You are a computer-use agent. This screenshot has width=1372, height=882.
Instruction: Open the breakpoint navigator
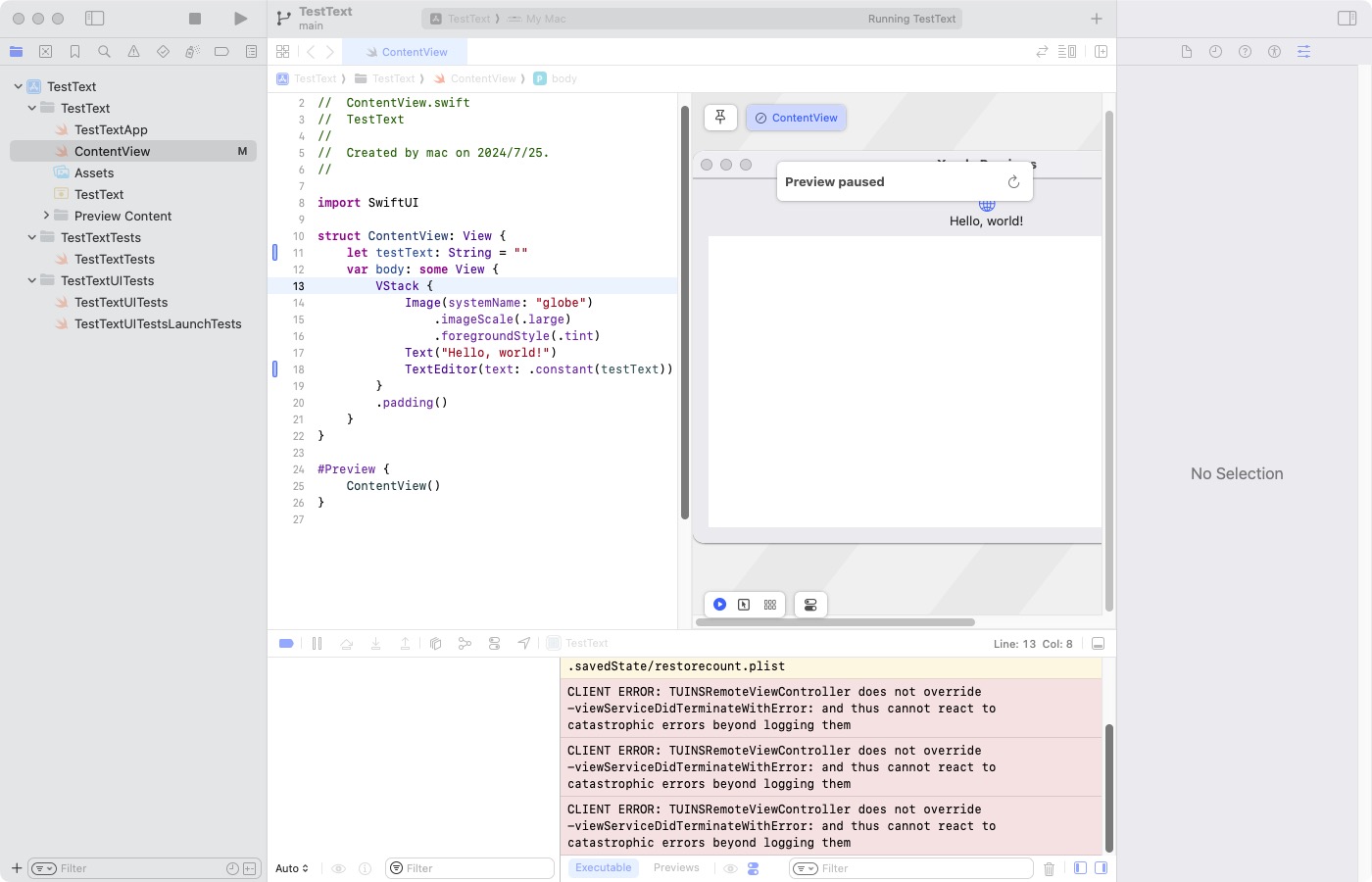(x=221, y=52)
